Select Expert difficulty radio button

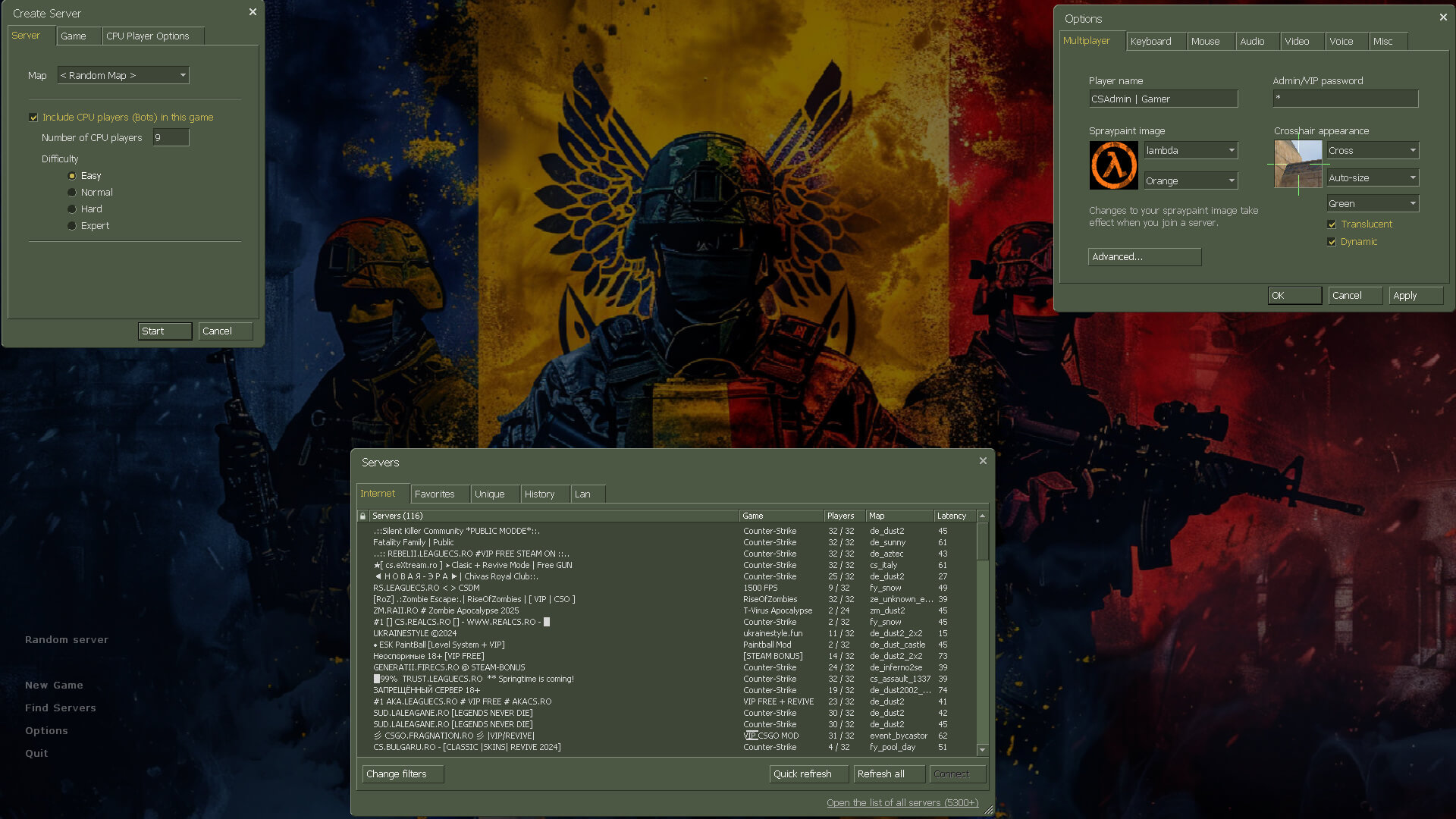click(x=72, y=226)
